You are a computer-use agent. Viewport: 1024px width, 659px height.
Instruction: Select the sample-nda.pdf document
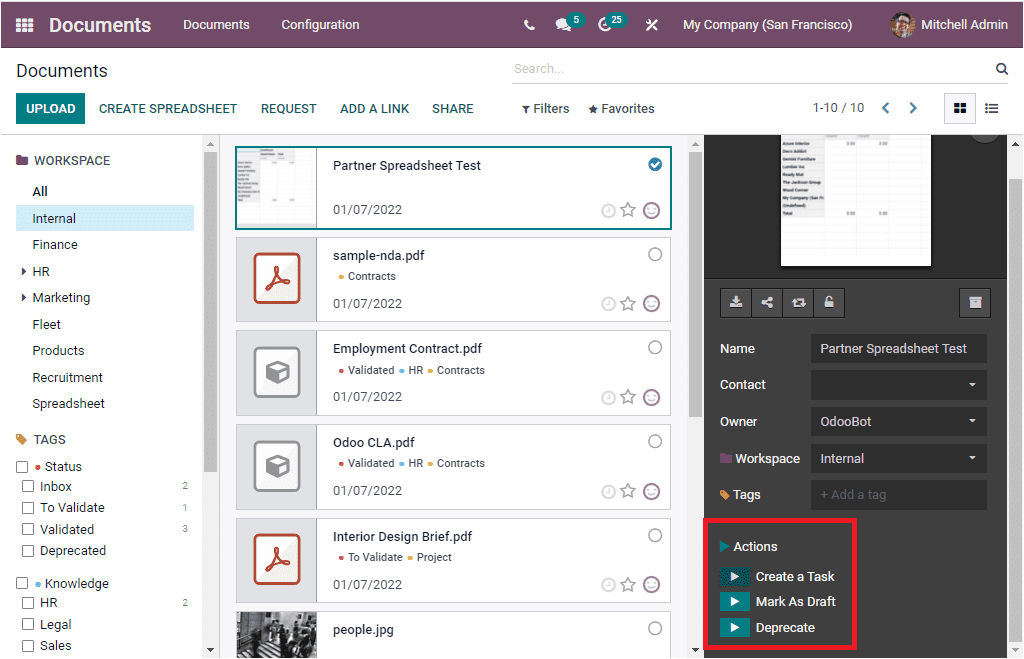coord(655,255)
